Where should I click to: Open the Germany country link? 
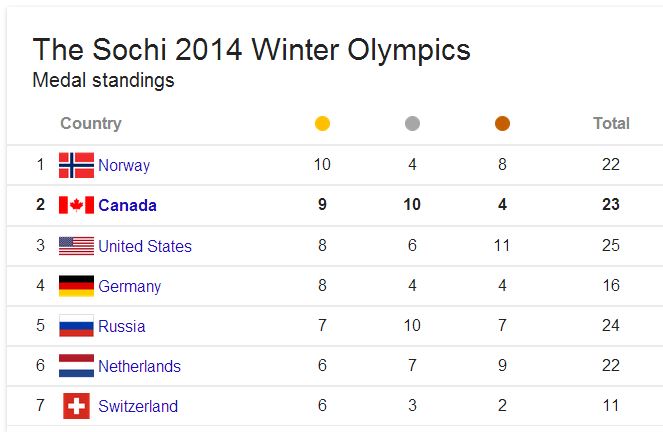(x=129, y=287)
